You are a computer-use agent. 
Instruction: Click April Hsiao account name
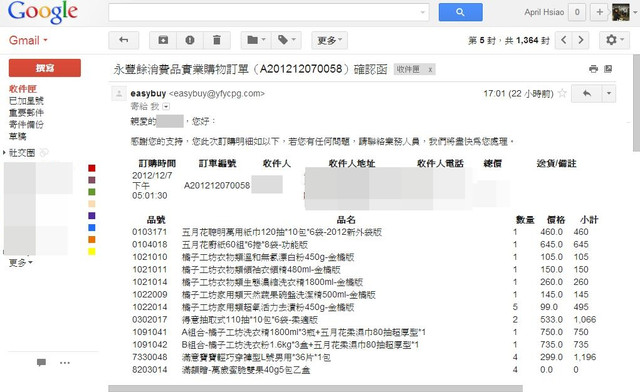544,12
